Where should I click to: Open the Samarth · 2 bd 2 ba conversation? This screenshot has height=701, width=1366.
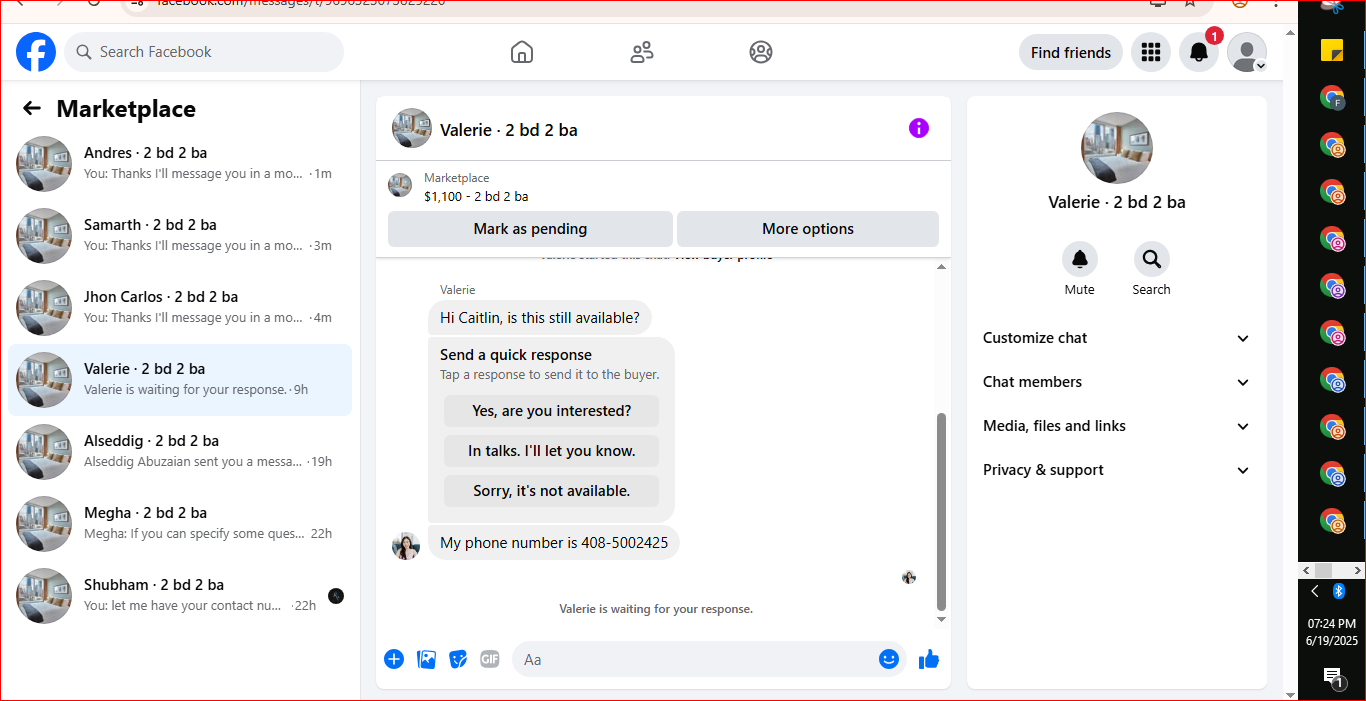point(180,236)
